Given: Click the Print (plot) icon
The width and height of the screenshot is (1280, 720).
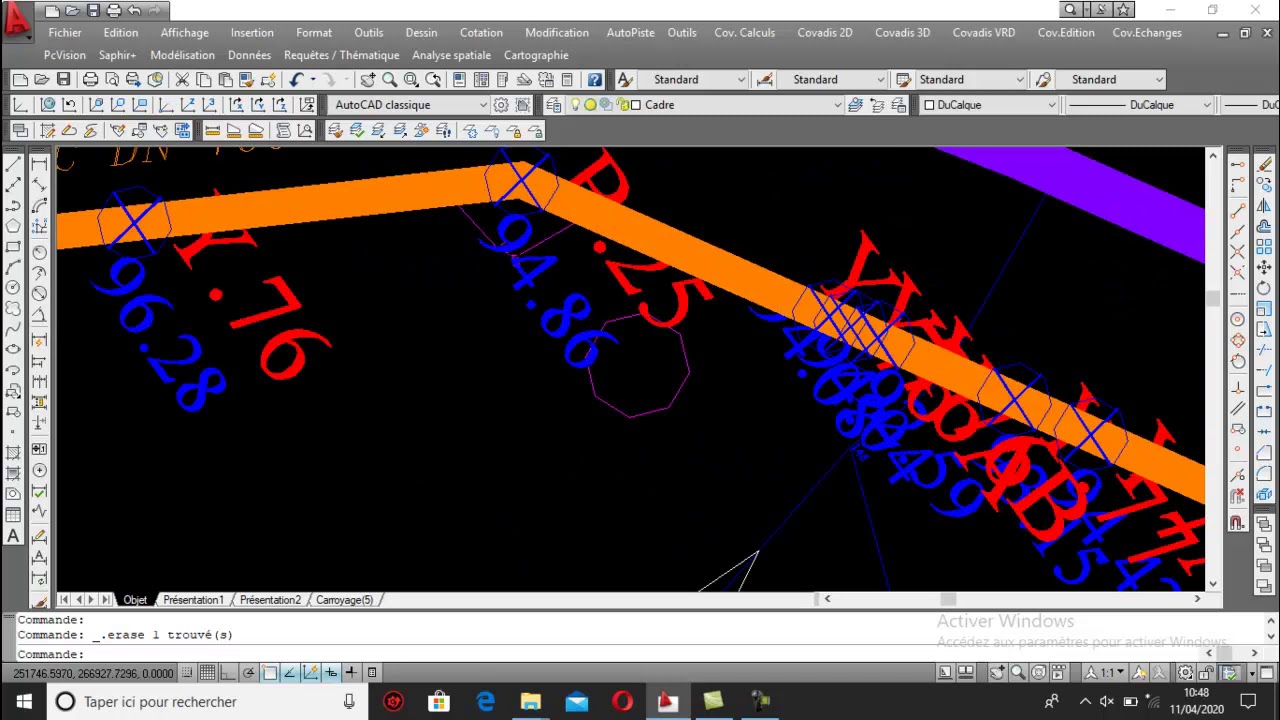Looking at the screenshot, I should [x=91, y=79].
